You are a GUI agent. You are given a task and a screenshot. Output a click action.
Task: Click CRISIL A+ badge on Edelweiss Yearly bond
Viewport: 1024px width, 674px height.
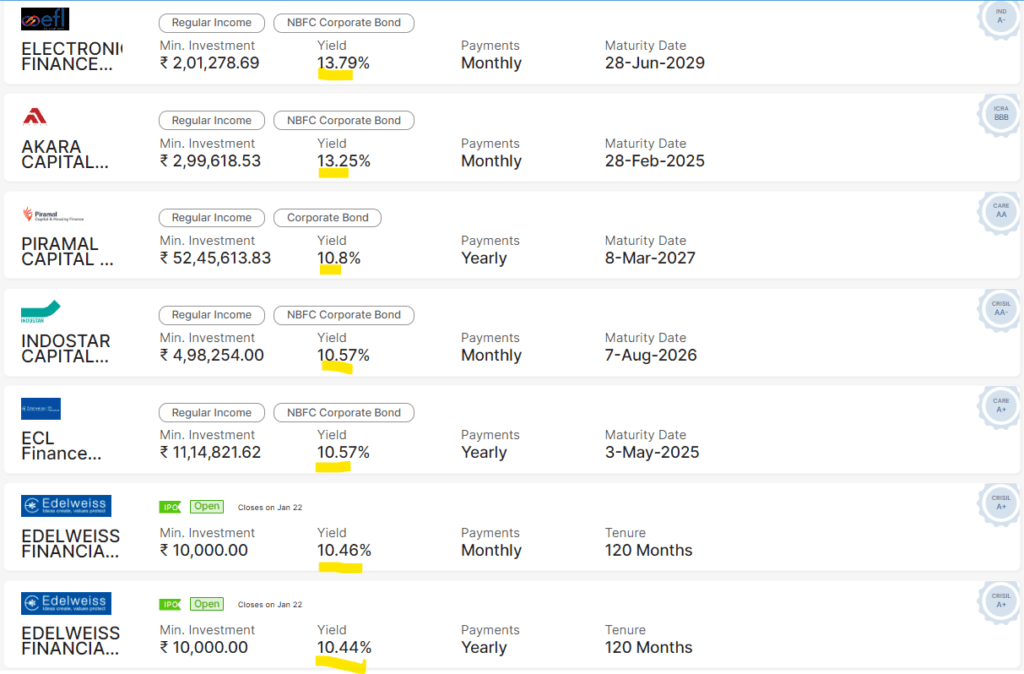[1000, 601]
